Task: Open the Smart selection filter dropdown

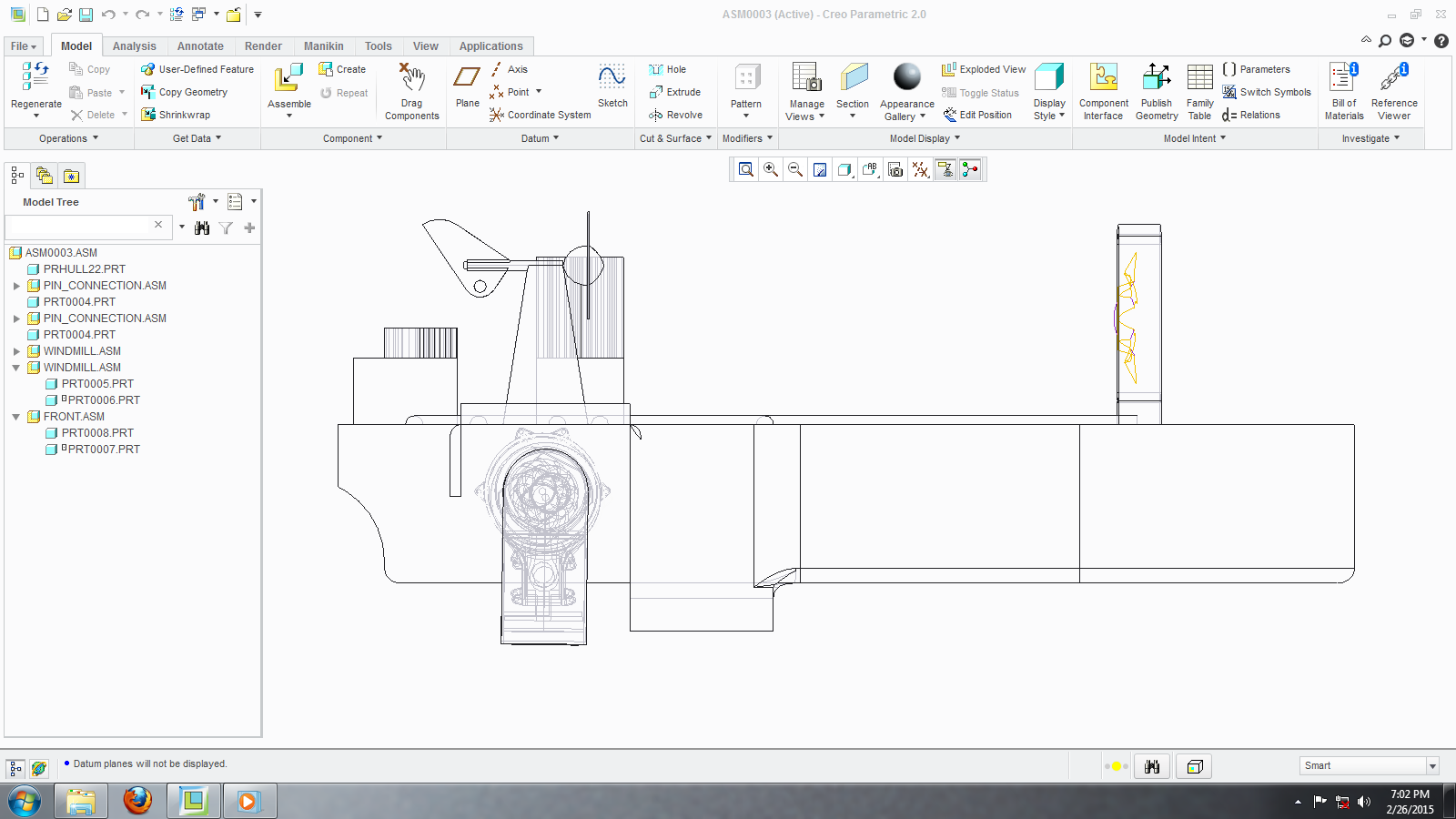Action: [1432, 766]
